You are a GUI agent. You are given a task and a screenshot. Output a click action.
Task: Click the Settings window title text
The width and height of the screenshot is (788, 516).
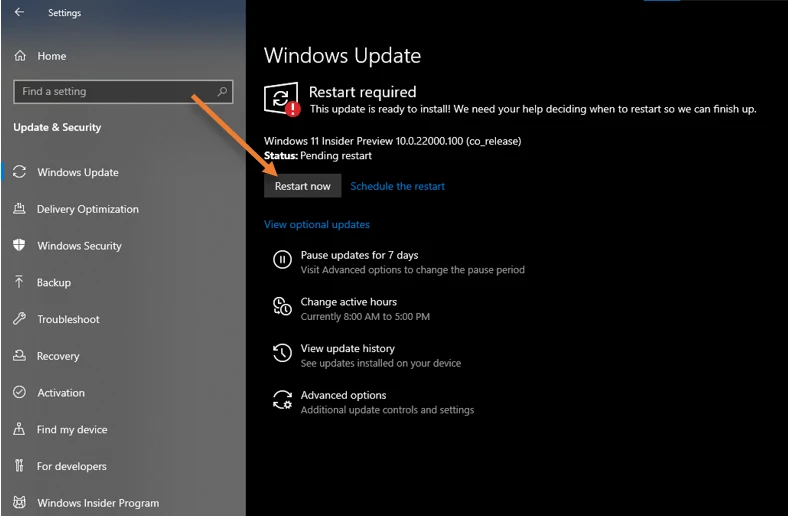pos(64,13)
